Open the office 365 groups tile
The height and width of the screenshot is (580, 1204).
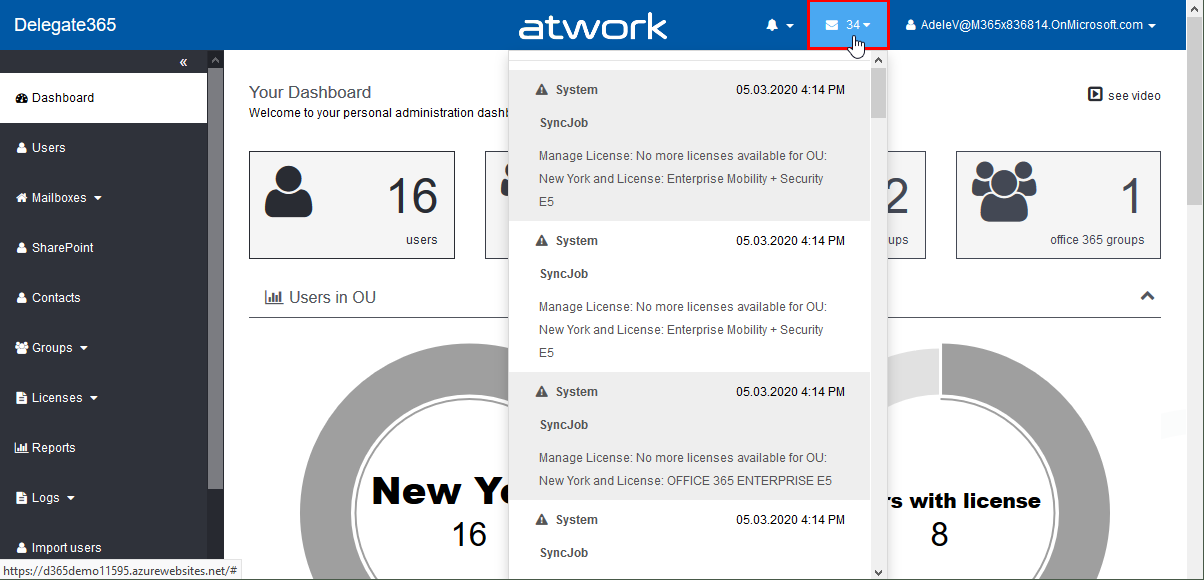tap(1058, 205)
